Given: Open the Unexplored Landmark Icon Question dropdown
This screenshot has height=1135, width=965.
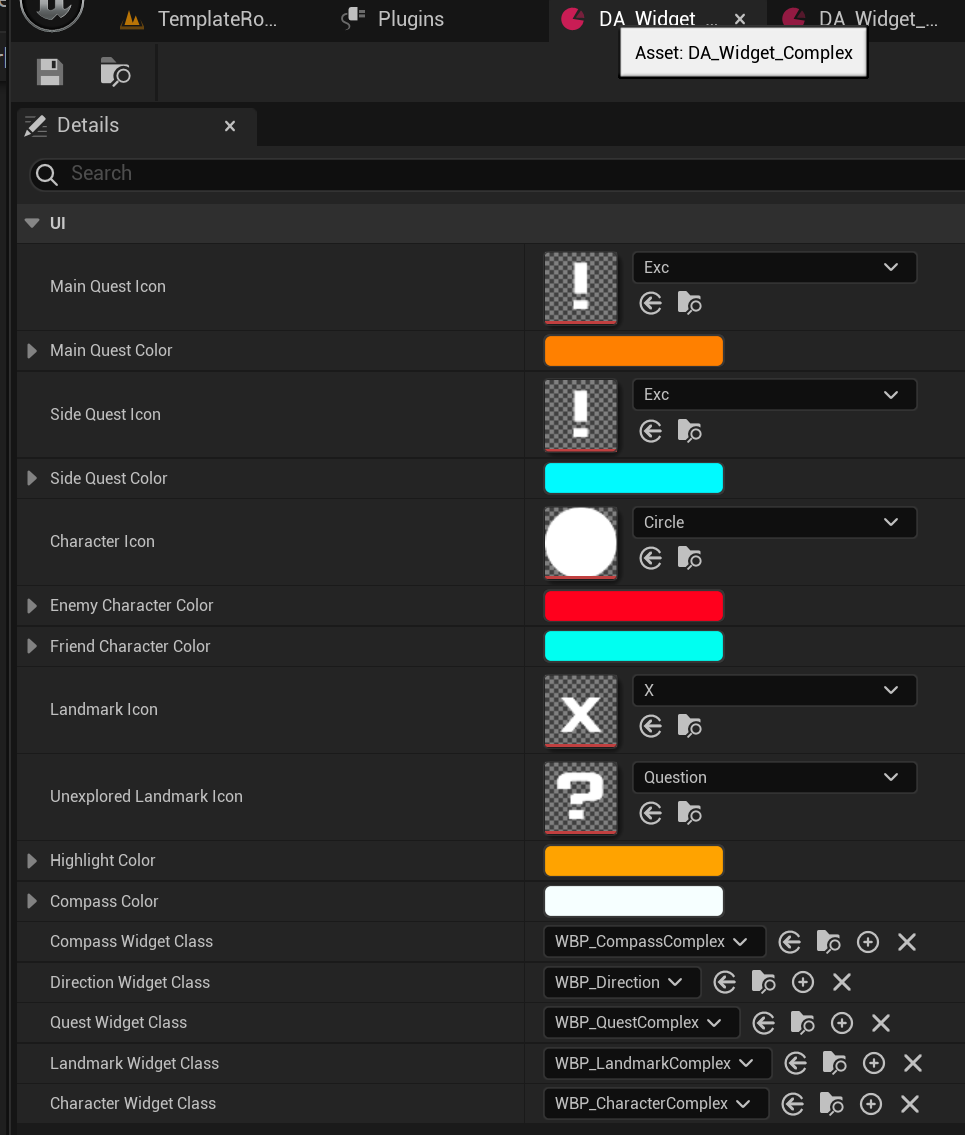Looking at the screenshot, I should pos(774,777).
